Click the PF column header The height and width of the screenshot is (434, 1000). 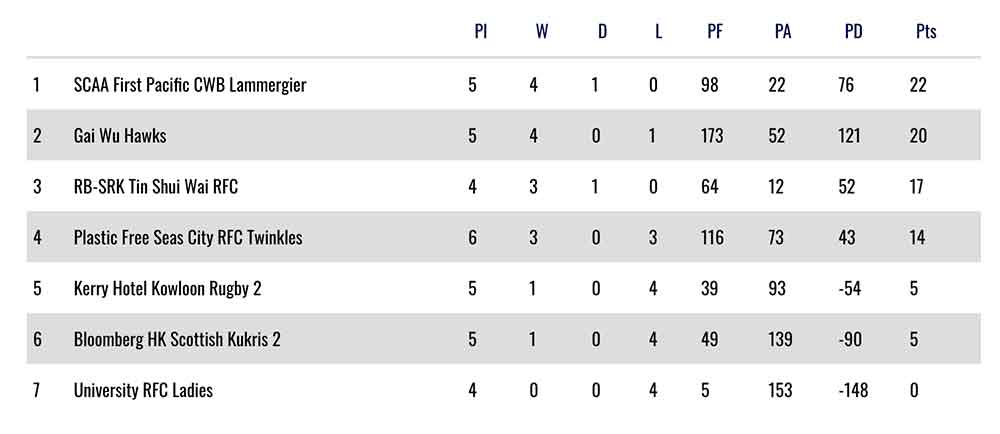point(715,32)
